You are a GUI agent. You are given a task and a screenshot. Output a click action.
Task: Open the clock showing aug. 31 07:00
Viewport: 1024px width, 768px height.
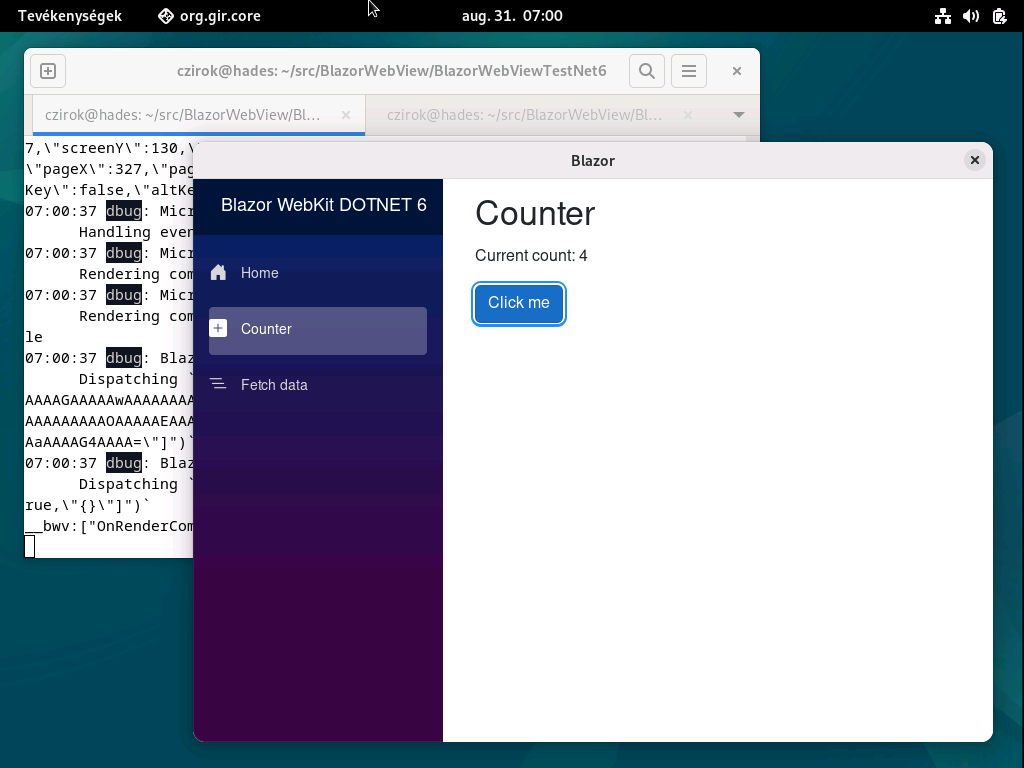tap(512, 15)
